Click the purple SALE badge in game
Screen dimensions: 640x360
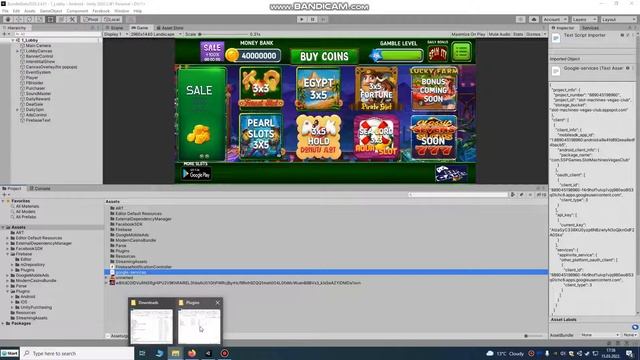(x=212, y=52)
